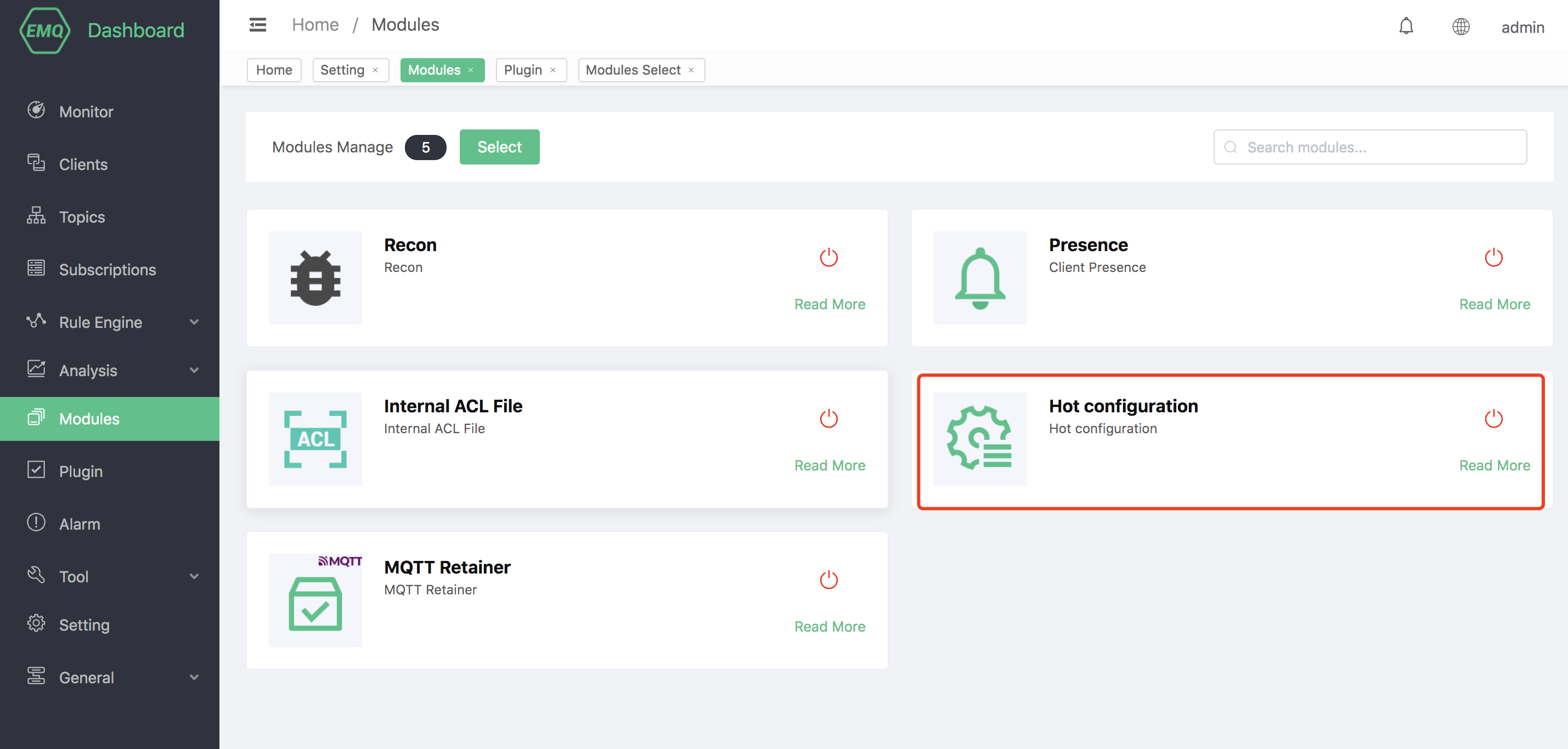
Task: Click the Setting gear icon
Action: [36, 623]
